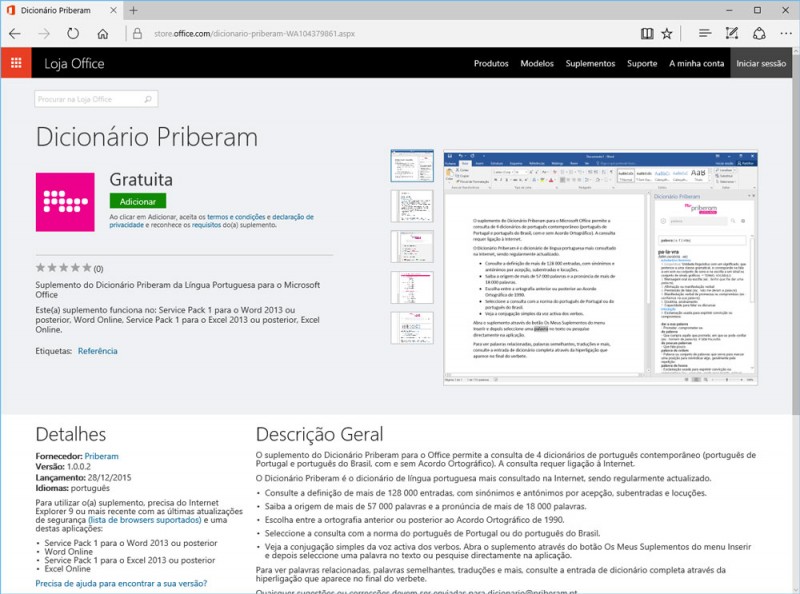
Task: Open the Office app launcher grid
Action: tap(15, 63)
